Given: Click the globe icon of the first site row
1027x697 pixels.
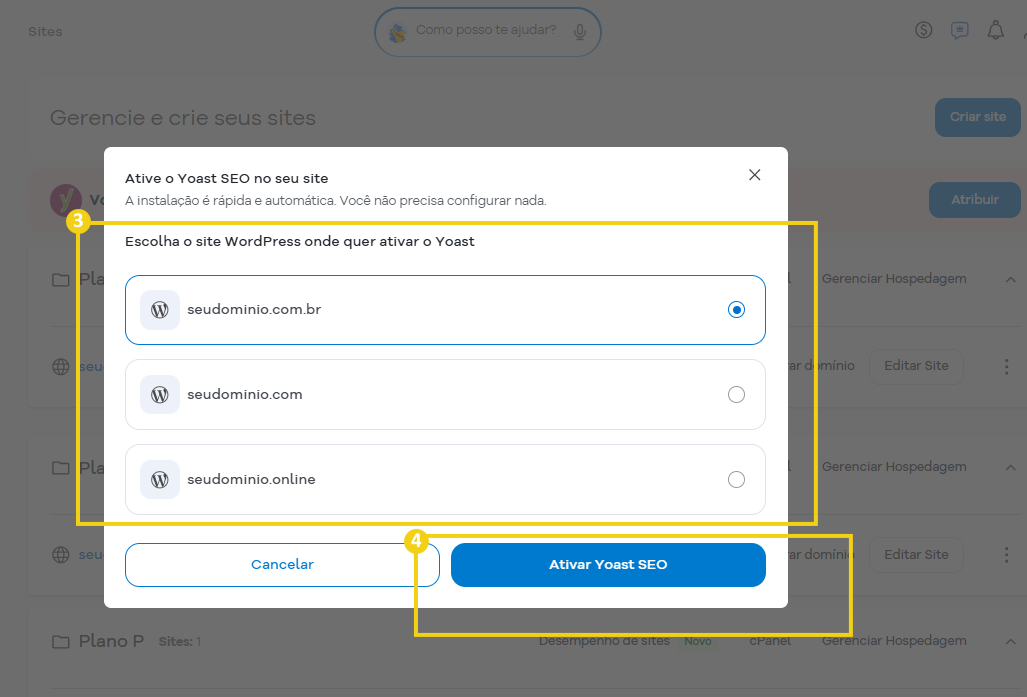Looking at the screenshot, I should 60,367.
